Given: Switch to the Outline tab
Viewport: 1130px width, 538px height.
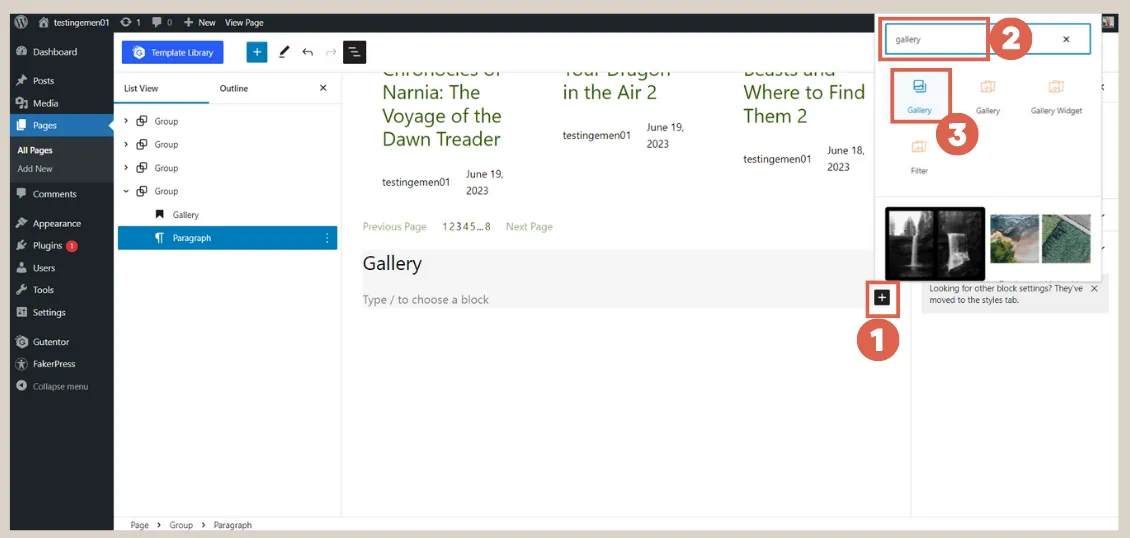Looking at the screenshot, I should point(233,89).
